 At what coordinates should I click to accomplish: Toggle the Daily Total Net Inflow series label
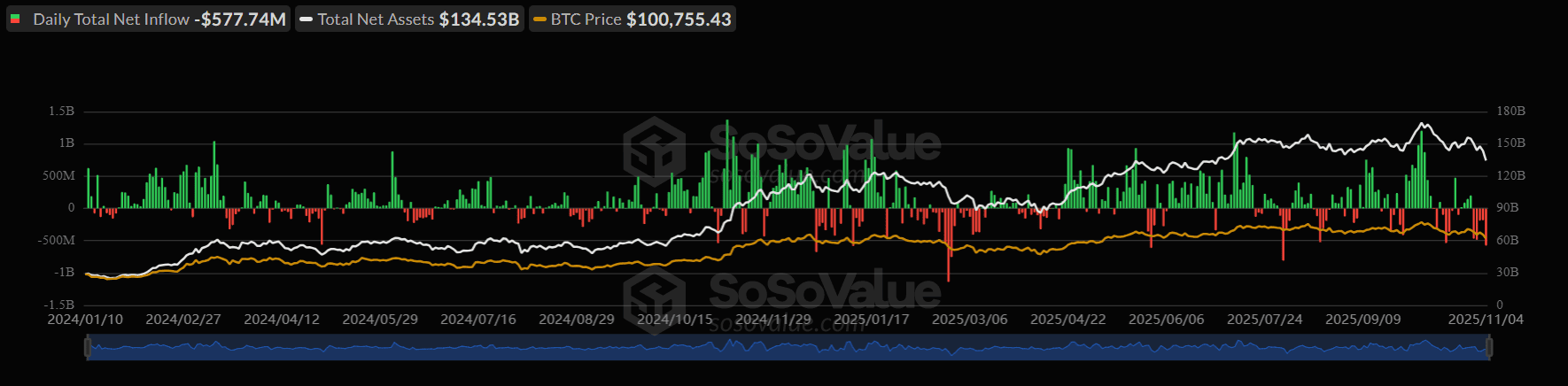click(x=111, y=19)
